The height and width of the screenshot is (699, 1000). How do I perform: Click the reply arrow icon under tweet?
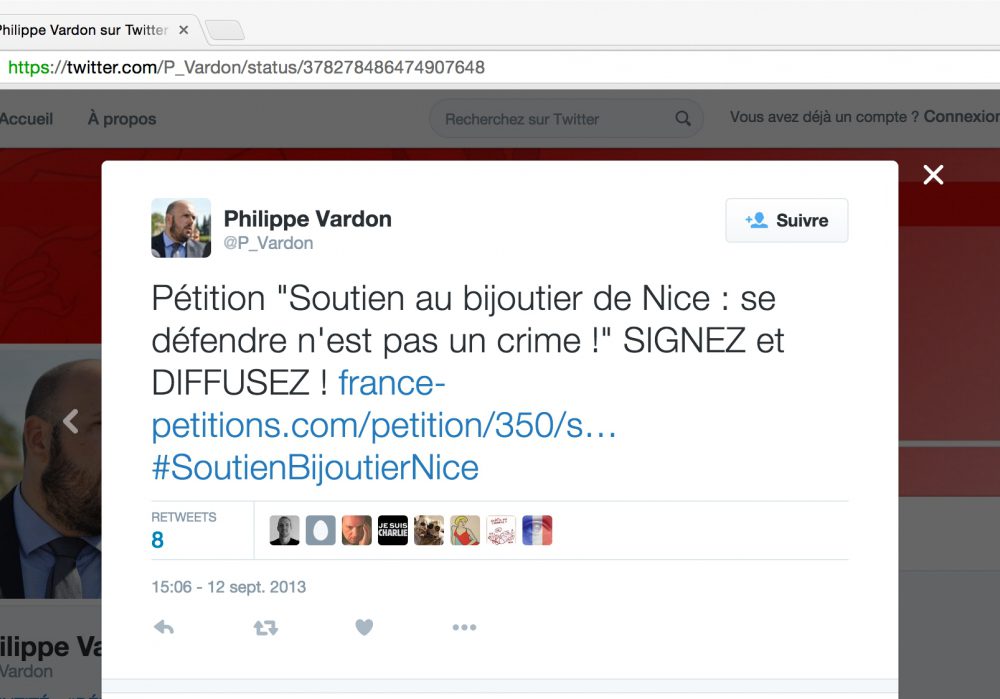164,628
